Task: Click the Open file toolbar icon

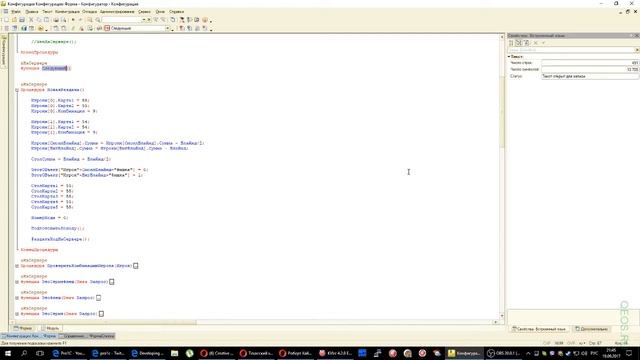Action: [14, 20]
